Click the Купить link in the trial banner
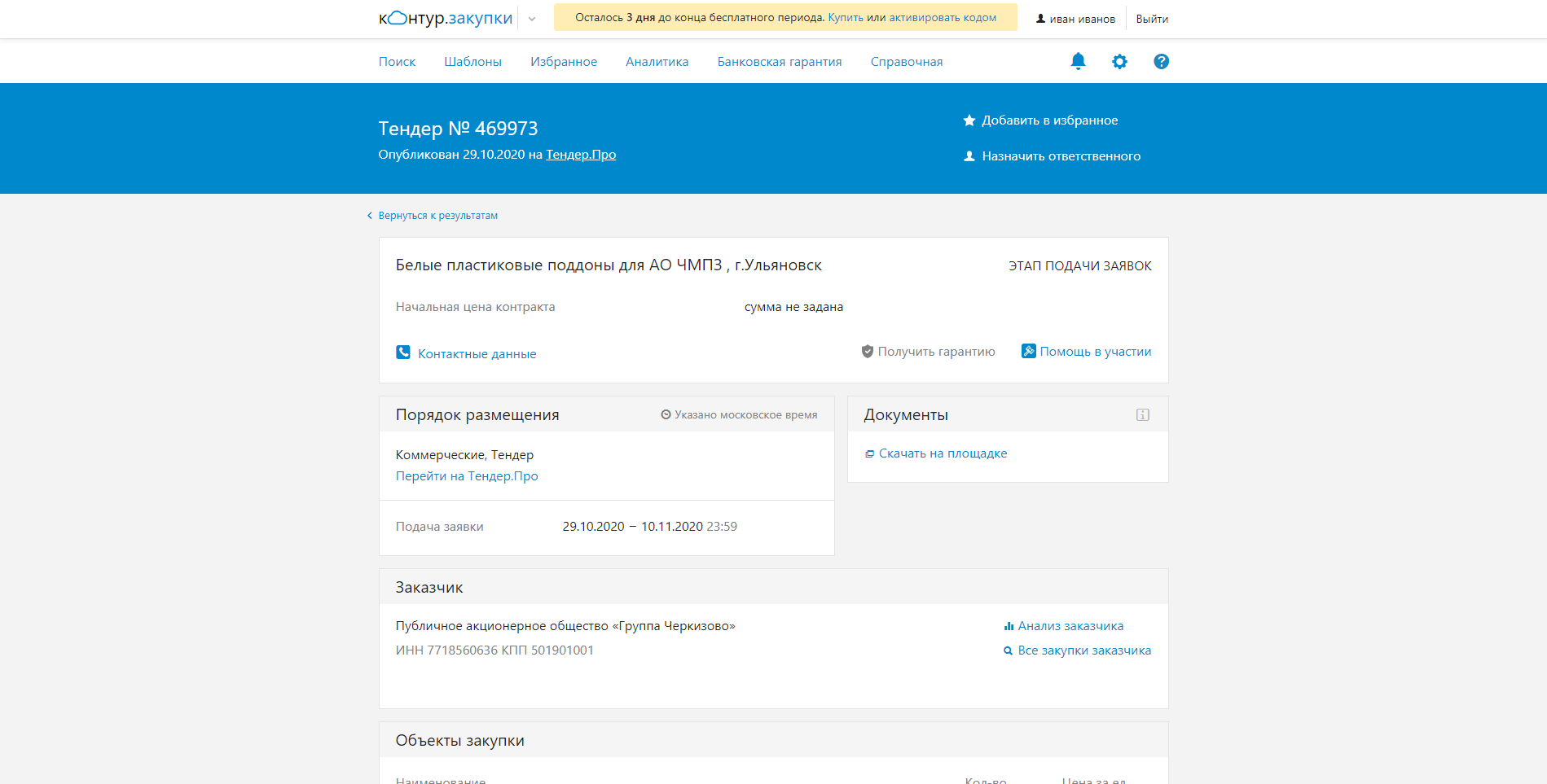Screen dimensions: 1547x784 click(x=846, y=17)
